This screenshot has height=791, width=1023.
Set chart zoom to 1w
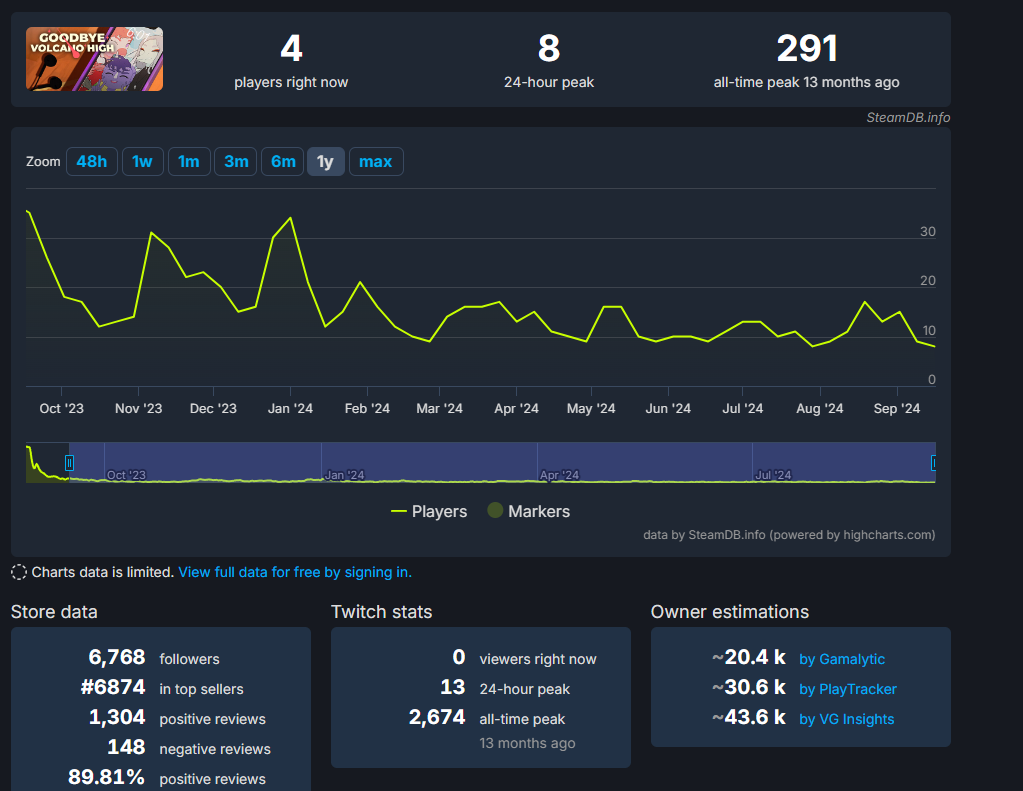(142, 161)
